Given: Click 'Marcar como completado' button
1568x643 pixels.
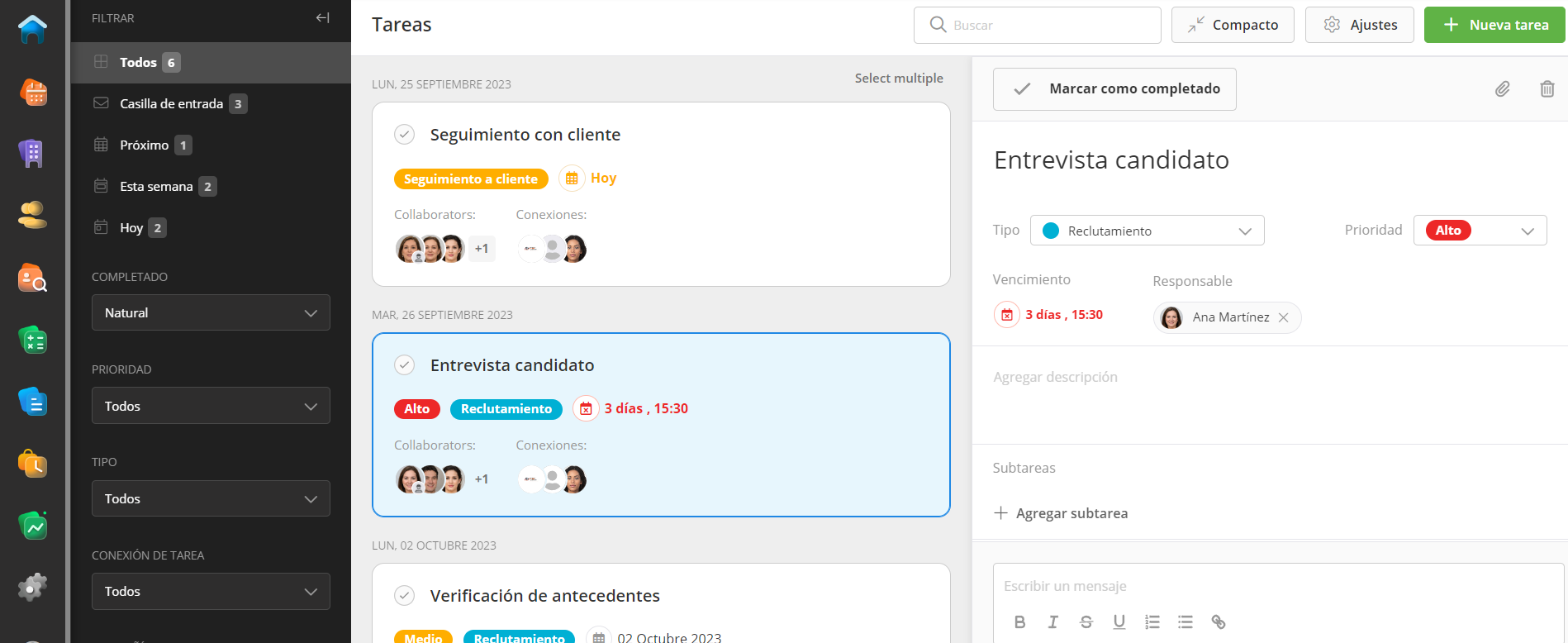Looking at the screenshot, I should click(x=1114, y=88).
